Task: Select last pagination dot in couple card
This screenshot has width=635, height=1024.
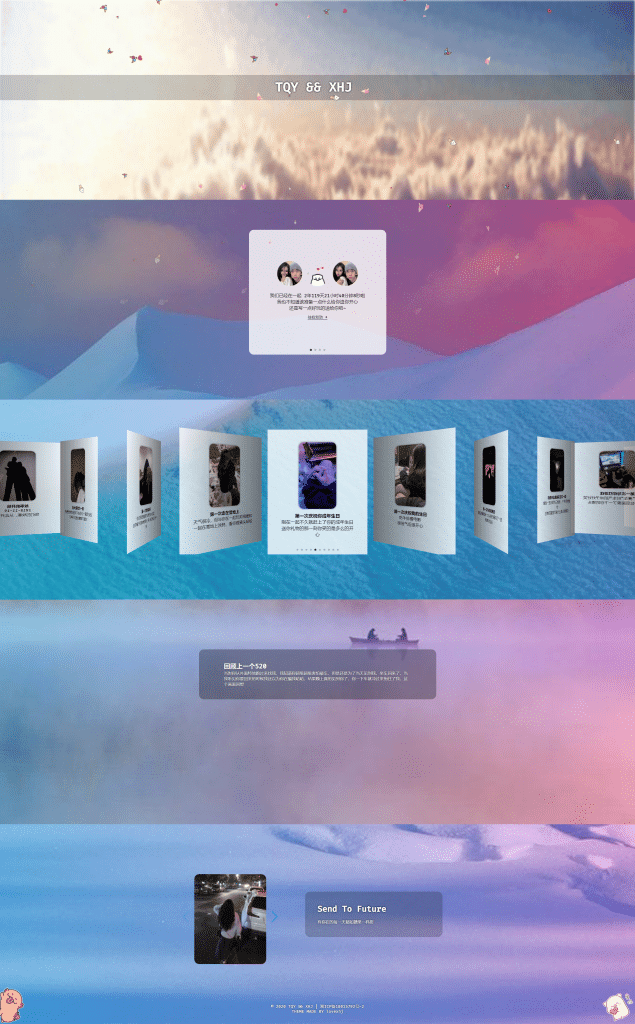Action: pos(325,349)
